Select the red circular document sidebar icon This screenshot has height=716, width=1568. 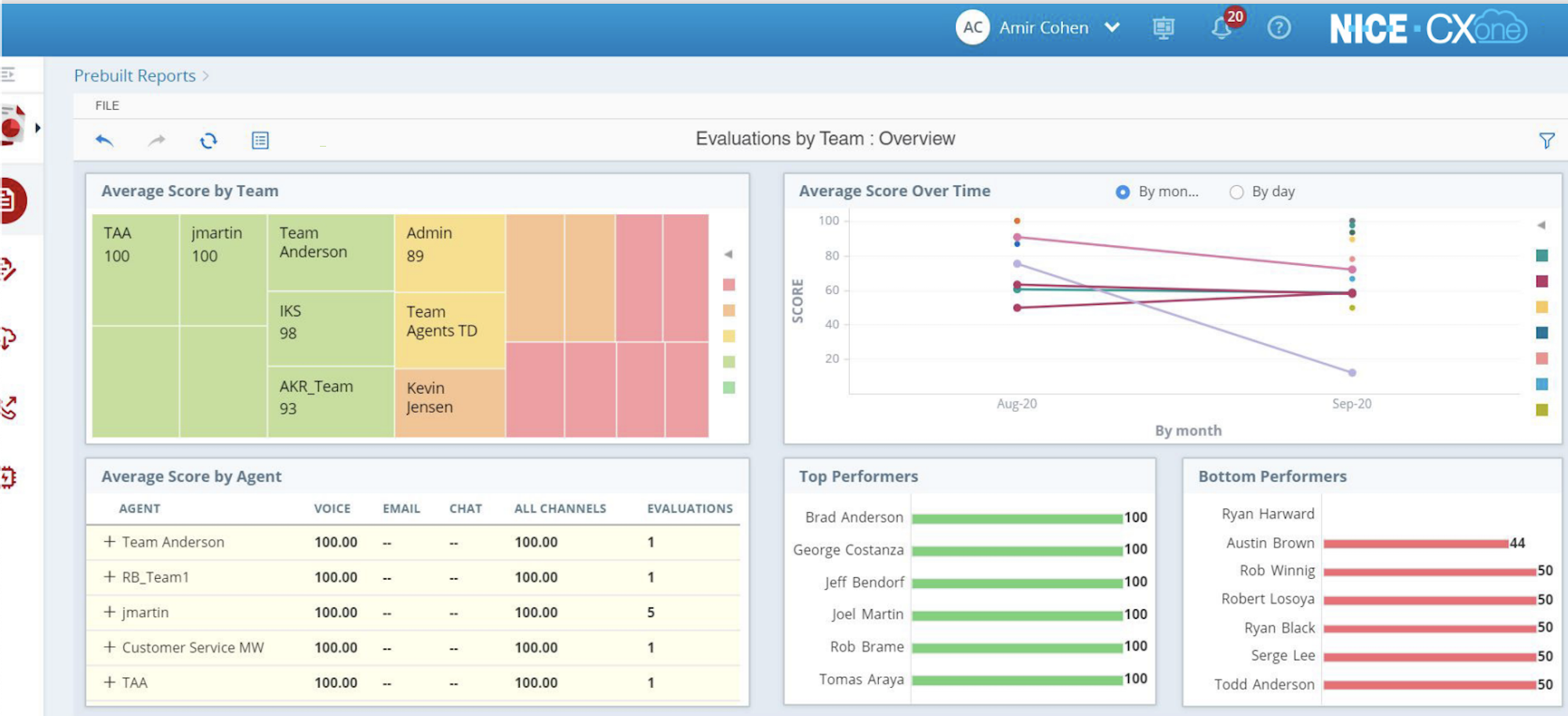12,201
